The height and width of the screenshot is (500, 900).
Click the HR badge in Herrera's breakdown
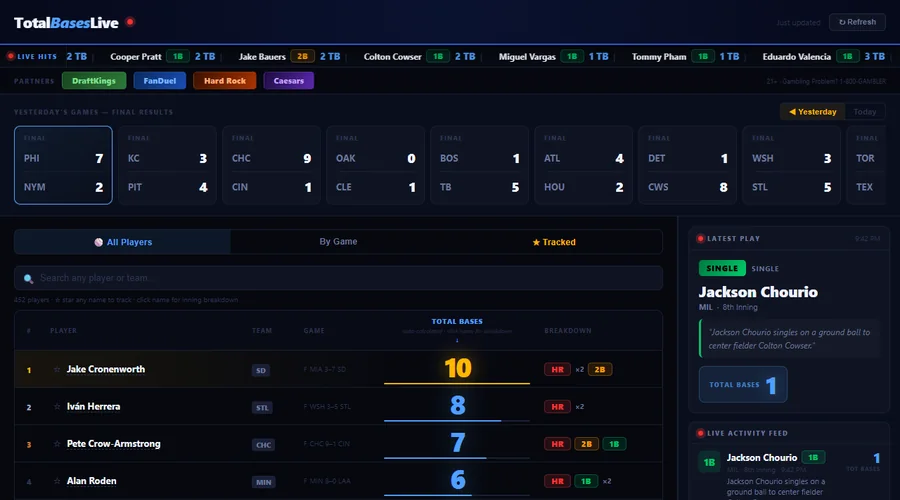pyautogui.click(x=557, y=407)
